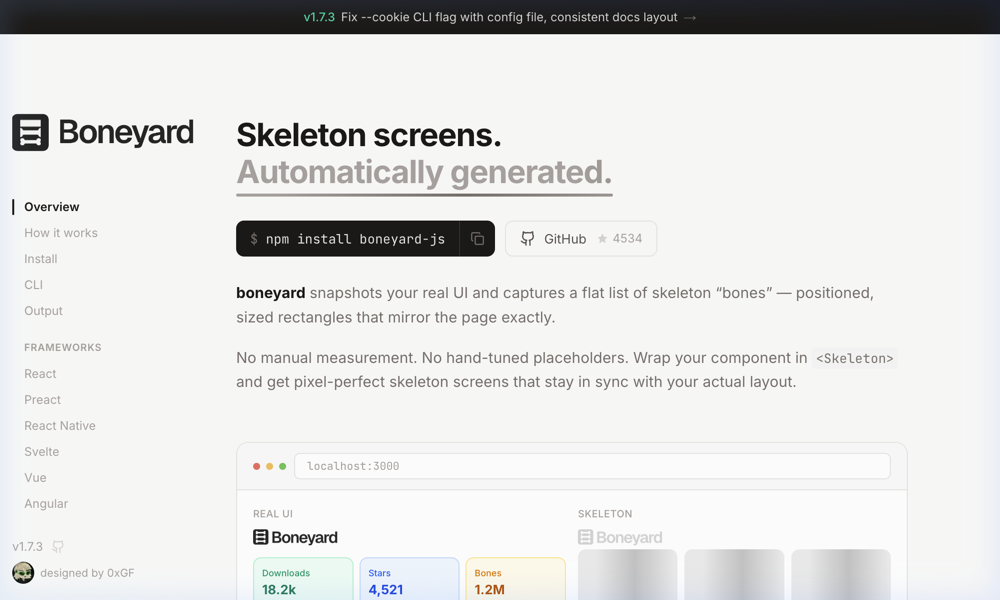
Task: Click the localhost:3000 address field
Action: click(592, 466)
